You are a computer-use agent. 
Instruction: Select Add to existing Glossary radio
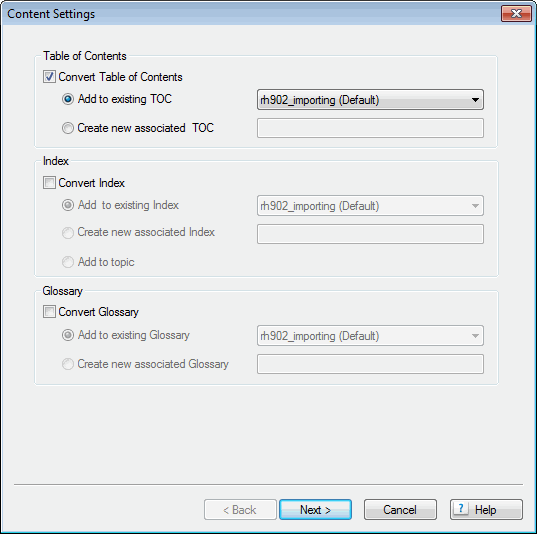68,335
